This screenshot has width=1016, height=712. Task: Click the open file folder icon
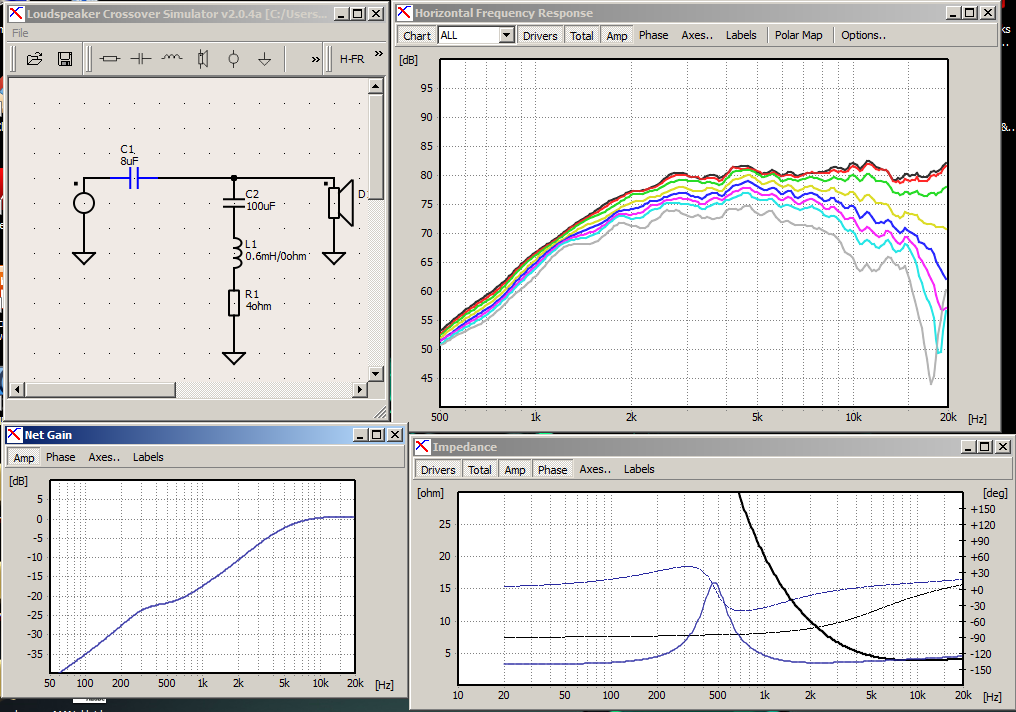click(34, 59)
